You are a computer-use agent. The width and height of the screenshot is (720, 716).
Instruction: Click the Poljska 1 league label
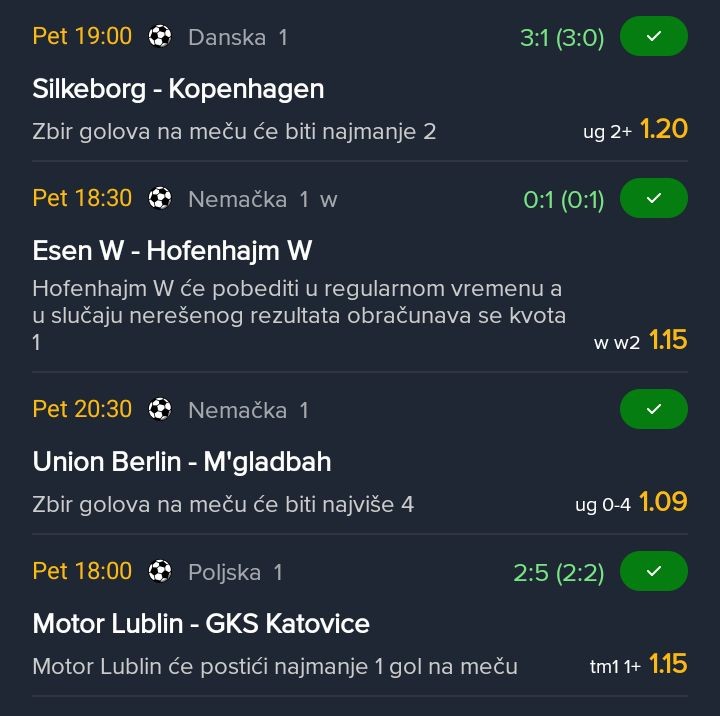(x=235, y=572)
